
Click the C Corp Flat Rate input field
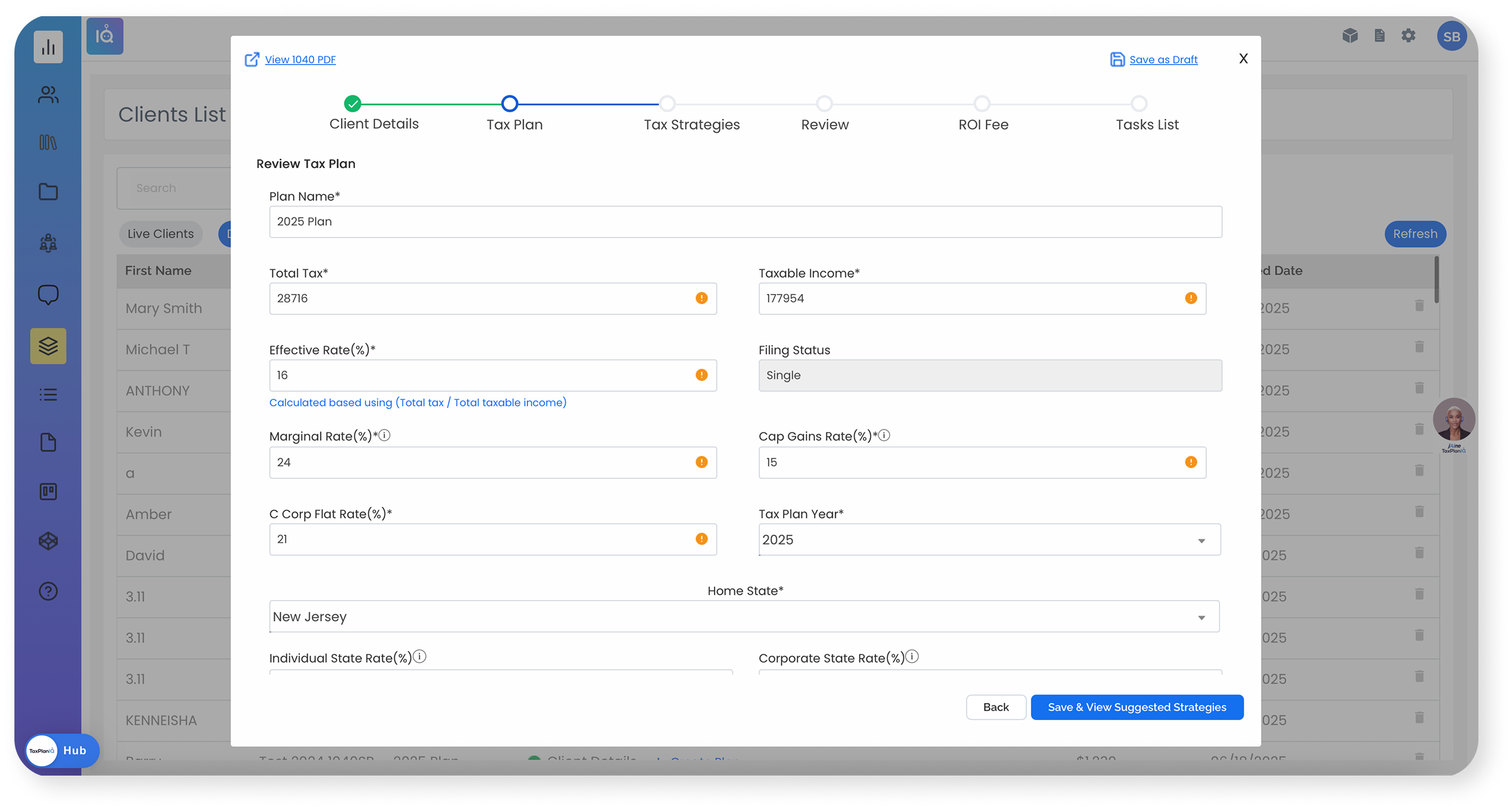pos(493,539)
